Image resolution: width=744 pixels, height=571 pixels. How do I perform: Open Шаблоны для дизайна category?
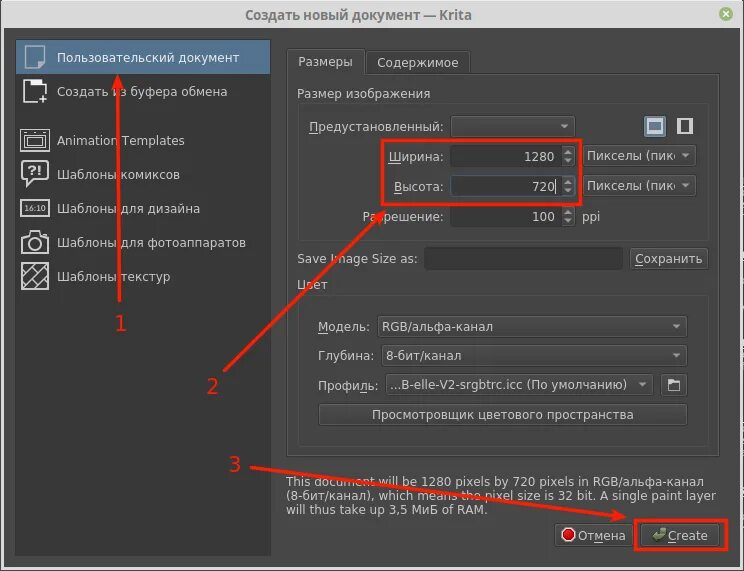pos(143,208)
